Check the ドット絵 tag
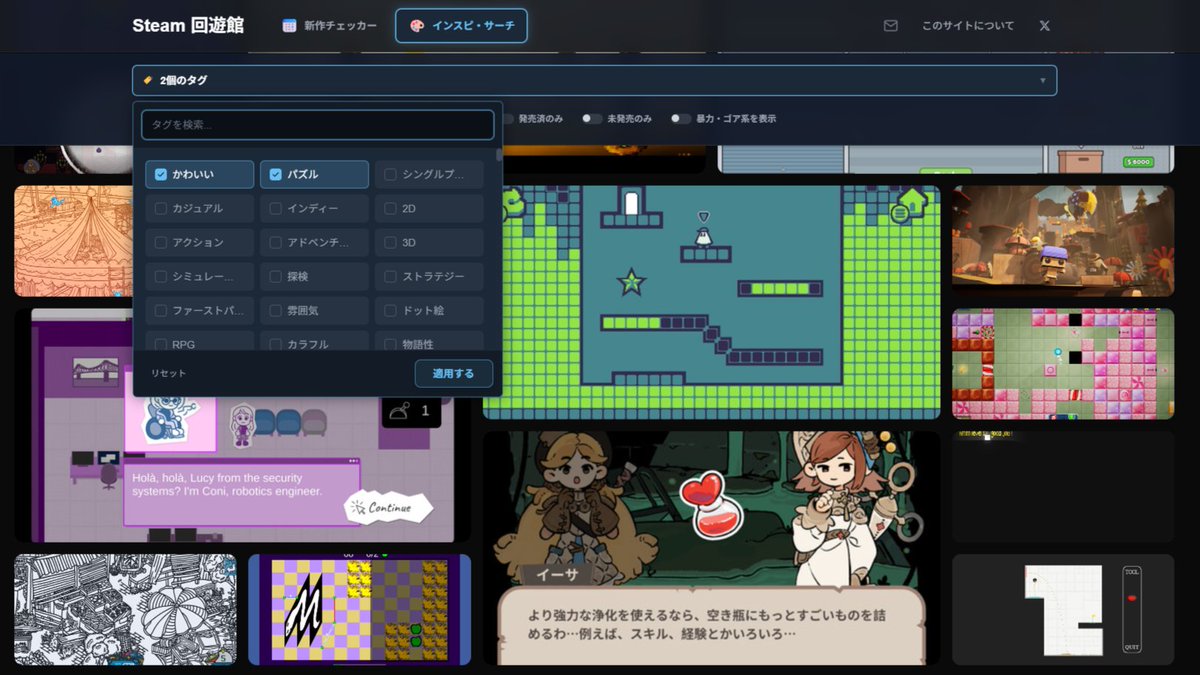The image size is (1200, 675). click(x=429, y=311)
